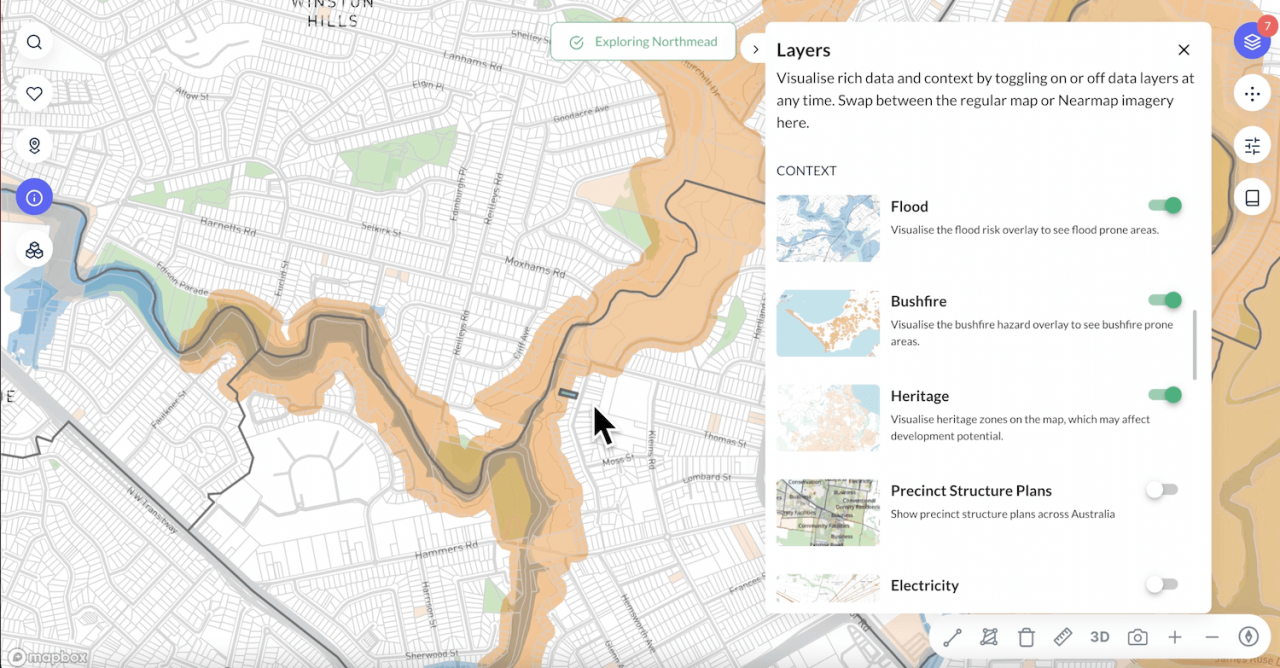The height and width of the screenshot is (668, 1280).
Task: Open saved favourites with the heart icon
Action: tap(34, 93)
